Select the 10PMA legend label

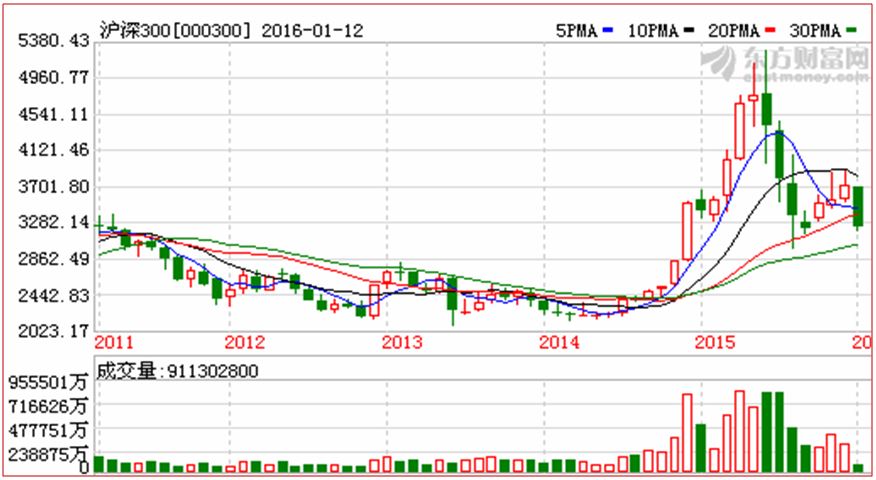point(653,30)
